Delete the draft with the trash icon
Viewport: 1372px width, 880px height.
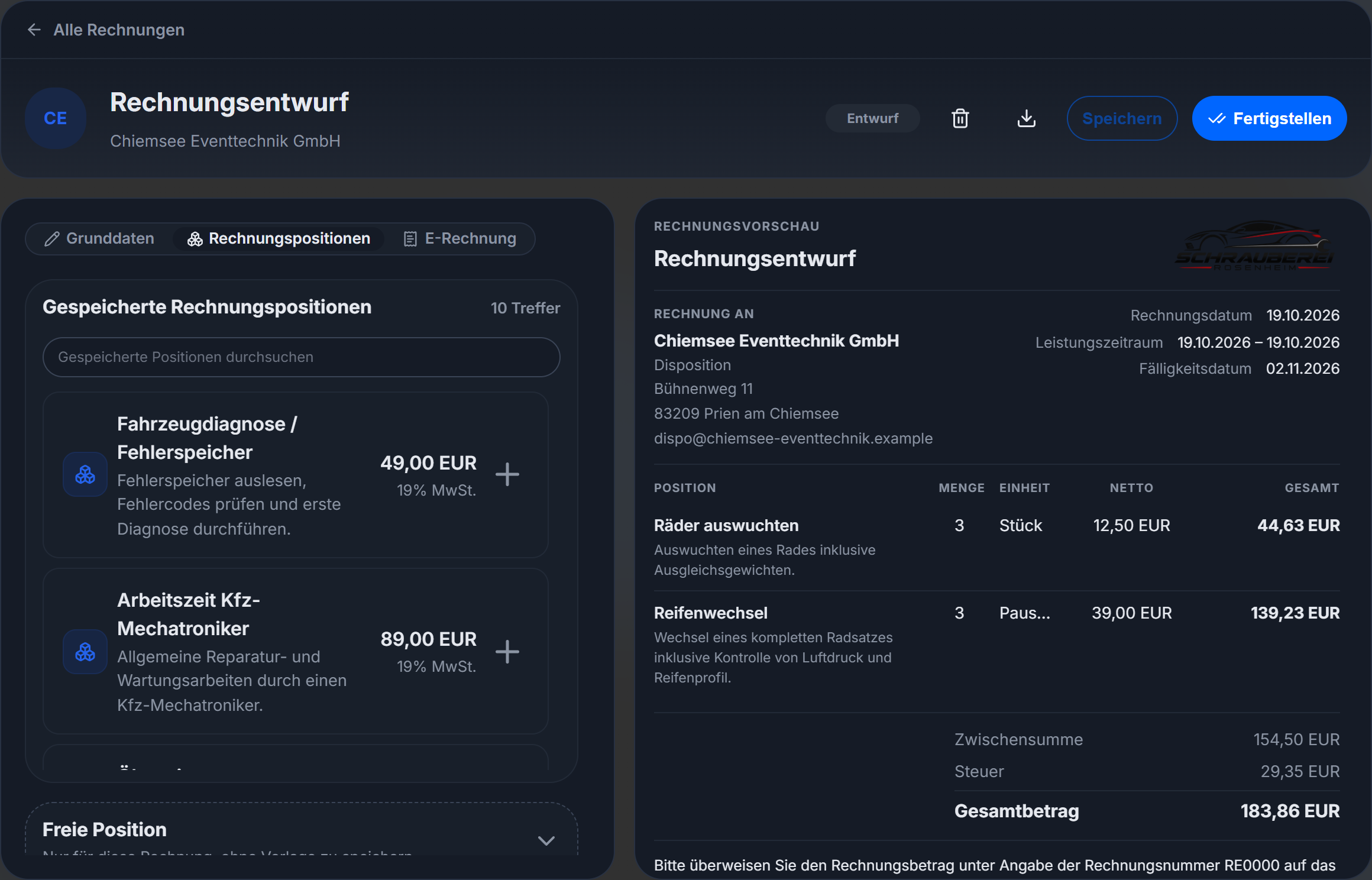(960, 118)
